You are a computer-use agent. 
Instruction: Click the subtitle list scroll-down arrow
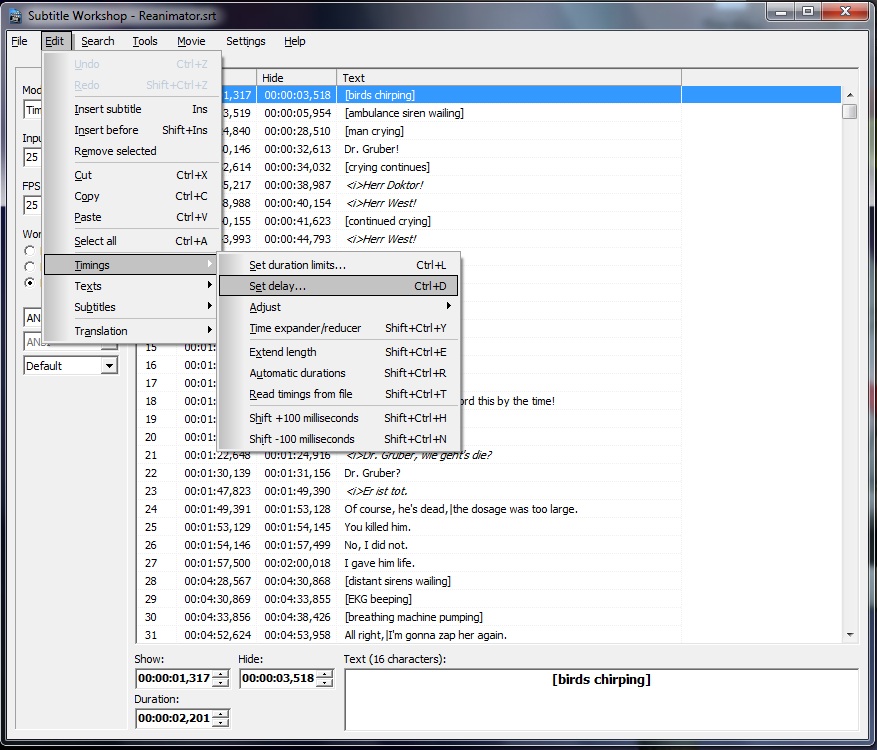tap(850, 635)
